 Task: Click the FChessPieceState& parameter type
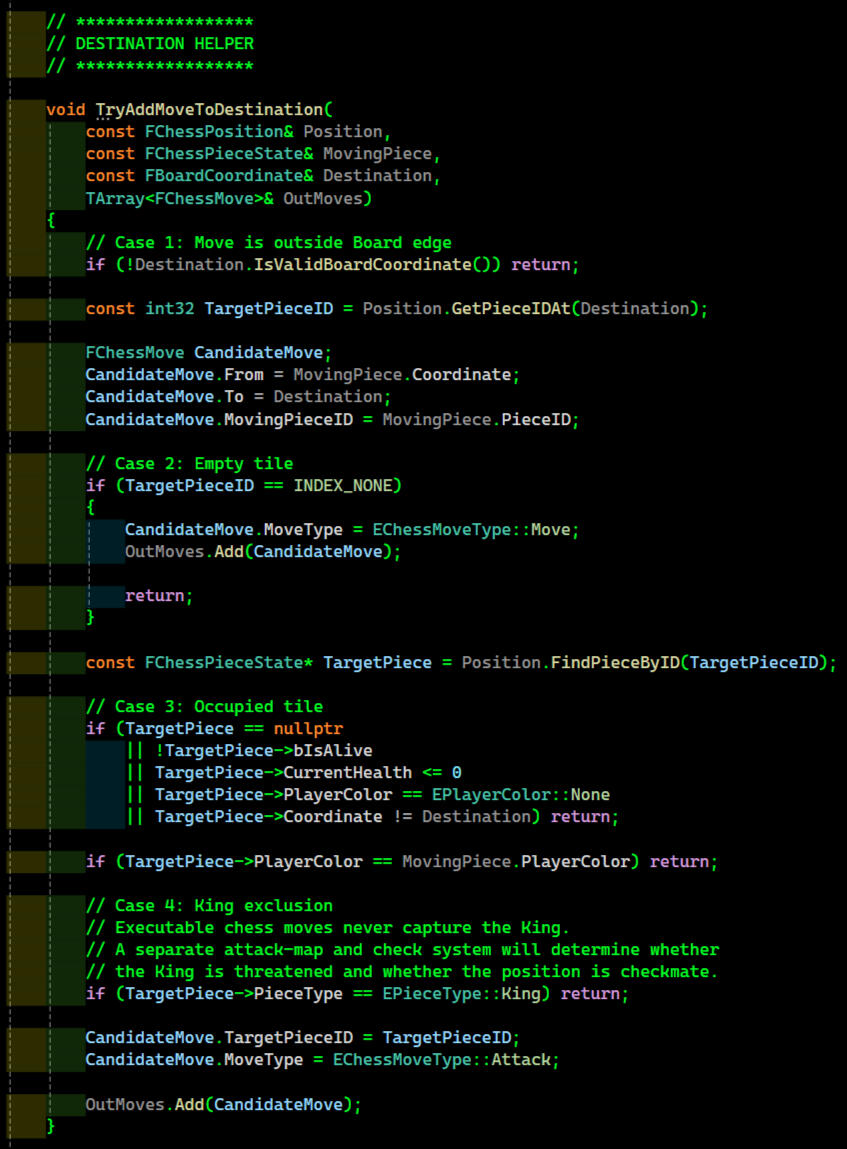point(229,154)
